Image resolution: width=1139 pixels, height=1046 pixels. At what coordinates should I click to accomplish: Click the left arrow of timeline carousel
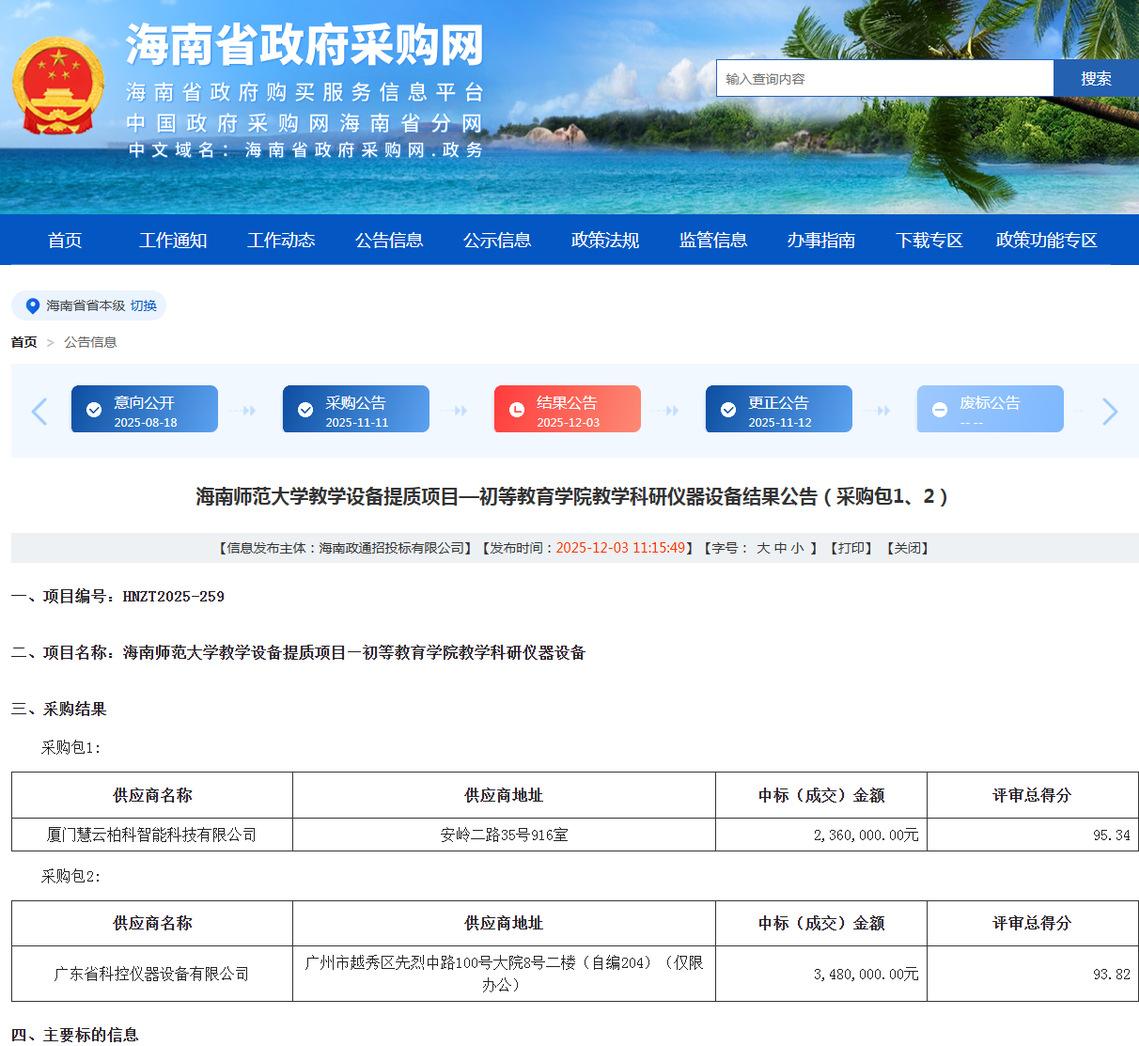(x=40, y=411)
